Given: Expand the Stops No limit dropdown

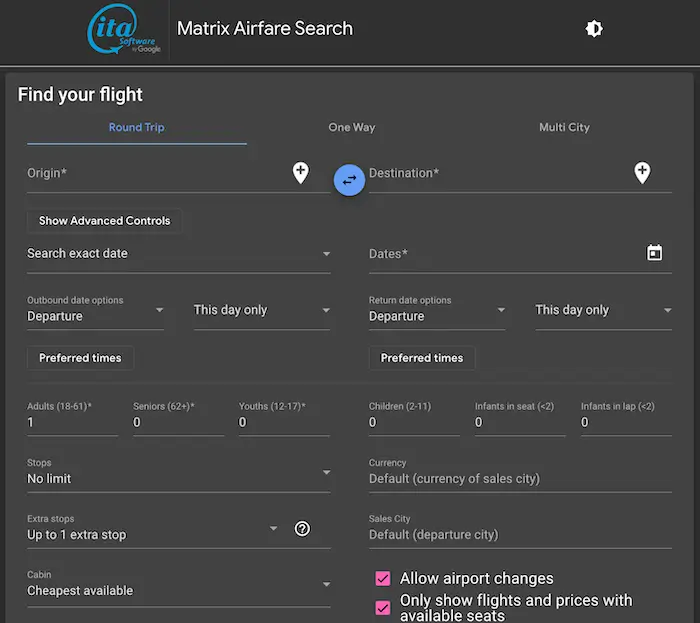Looking at the screenshot, I should [x=179, y=474].
